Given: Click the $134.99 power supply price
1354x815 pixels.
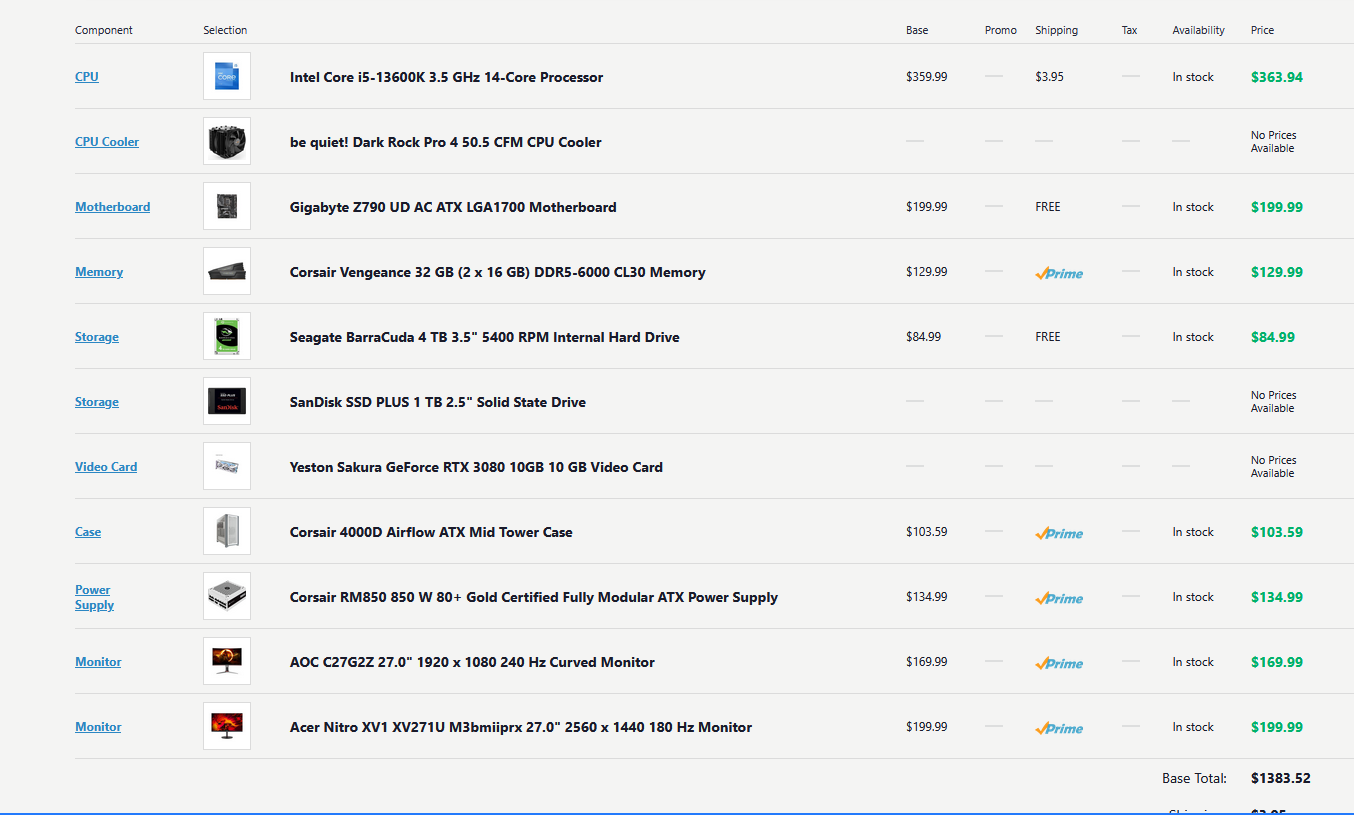Looking at the screenshot, I should point(1277,597).
